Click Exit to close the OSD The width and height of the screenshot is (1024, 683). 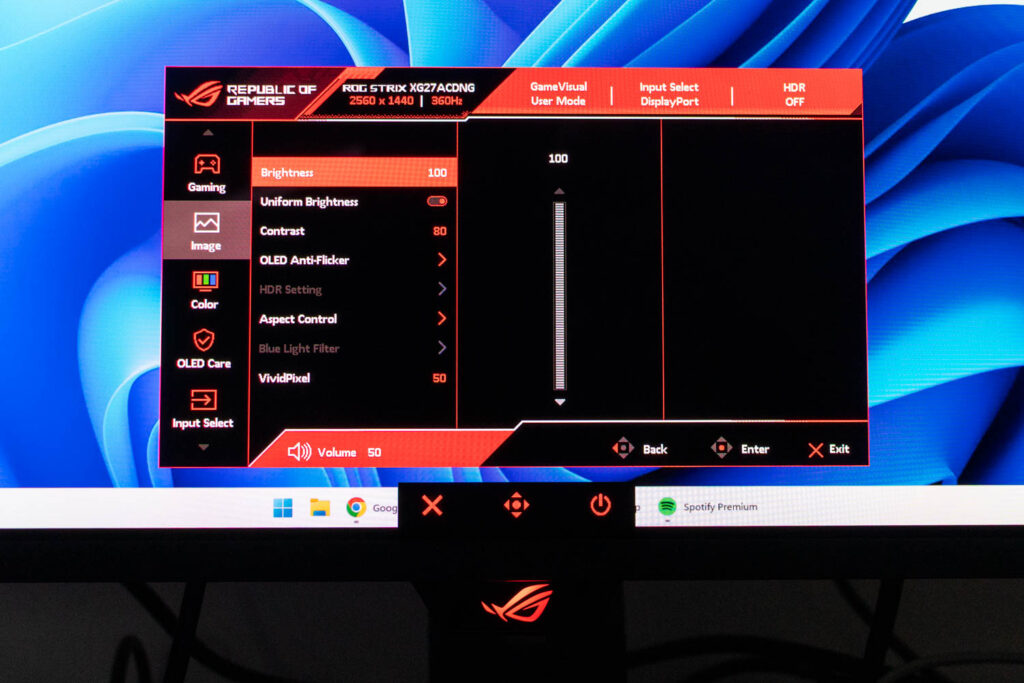[829, 449]
